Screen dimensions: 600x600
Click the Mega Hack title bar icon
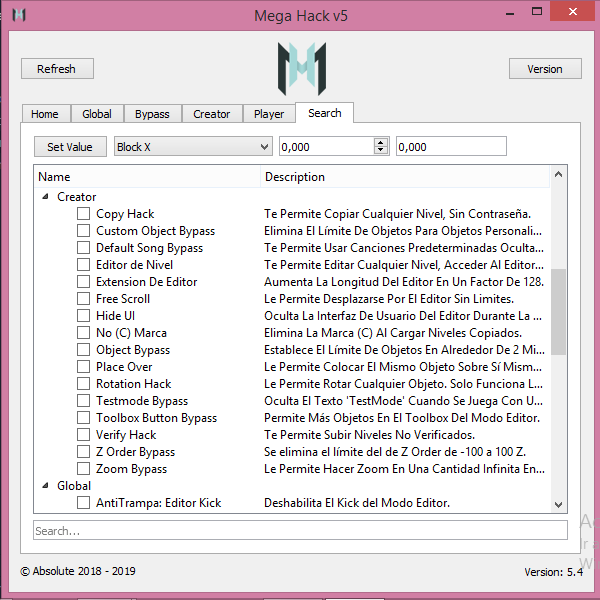click(x=19, y=15)
